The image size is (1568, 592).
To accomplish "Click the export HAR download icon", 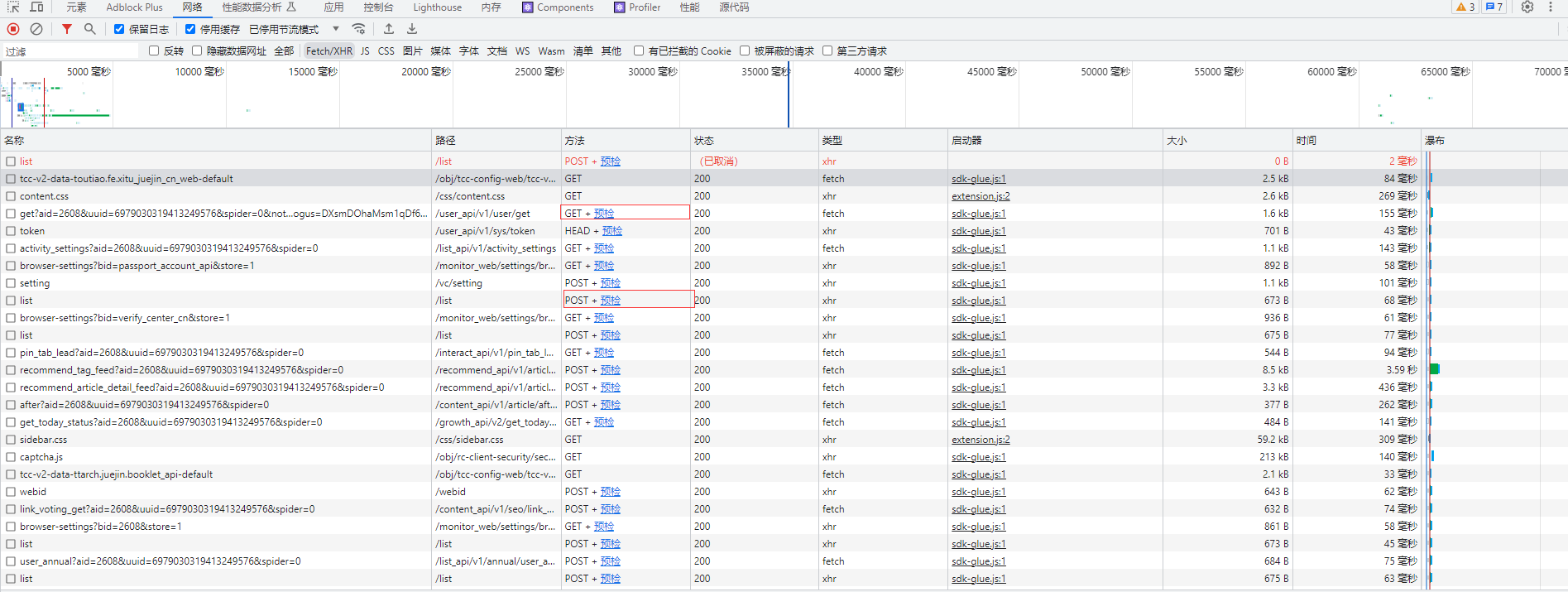I will 412,29.
